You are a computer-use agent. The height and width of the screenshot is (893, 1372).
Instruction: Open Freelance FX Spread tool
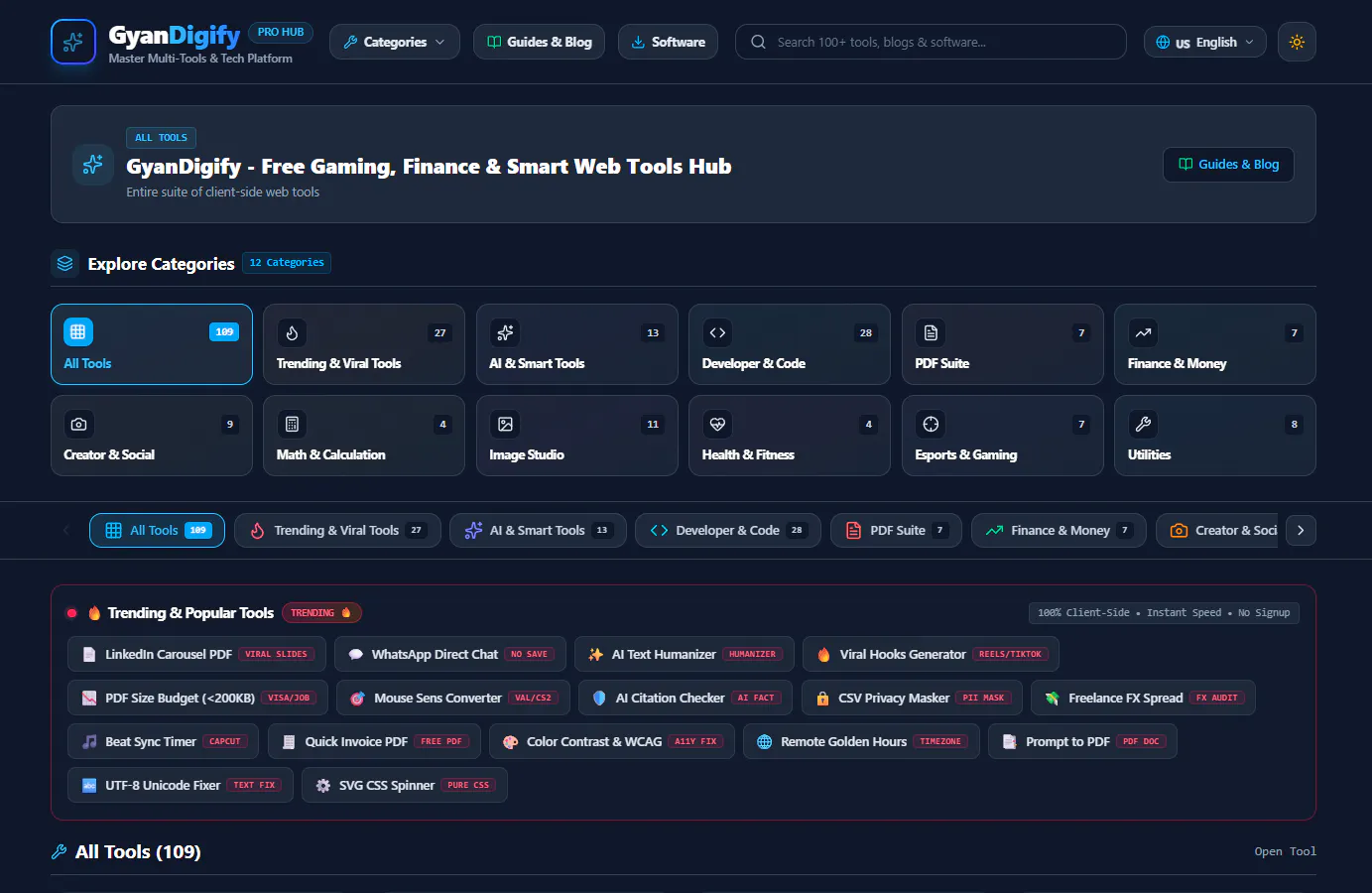point(1143,699)
